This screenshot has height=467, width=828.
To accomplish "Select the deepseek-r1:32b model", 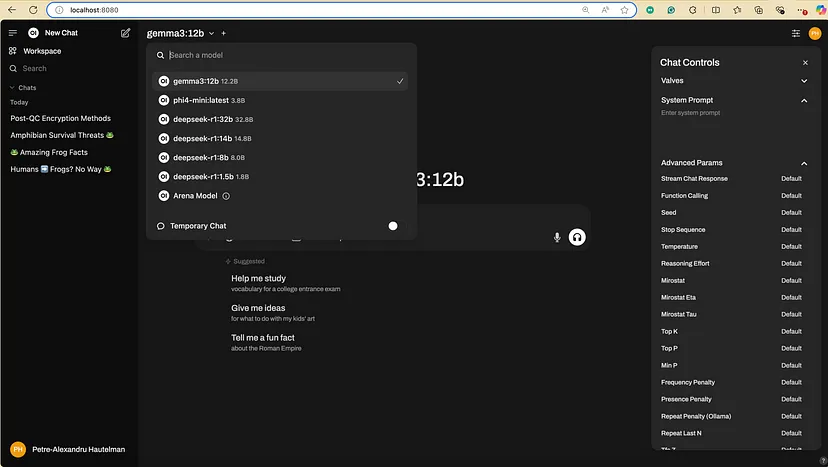I will 280,119.
